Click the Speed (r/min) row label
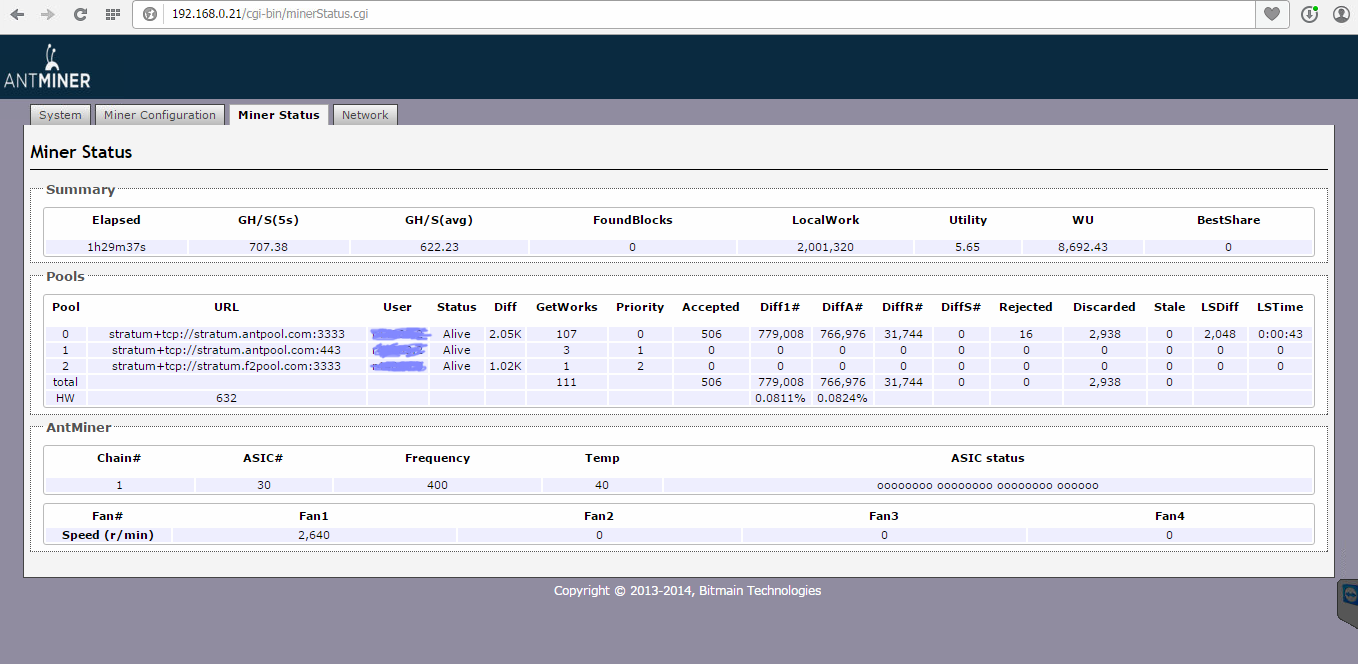The image size is (1358, 664). coord(108,535)
